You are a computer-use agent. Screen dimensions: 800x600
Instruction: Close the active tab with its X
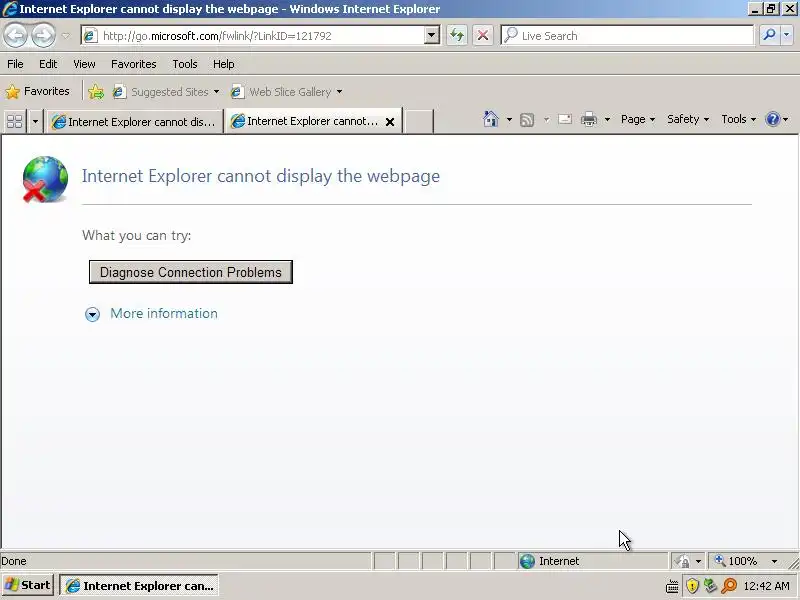[390, 121]
